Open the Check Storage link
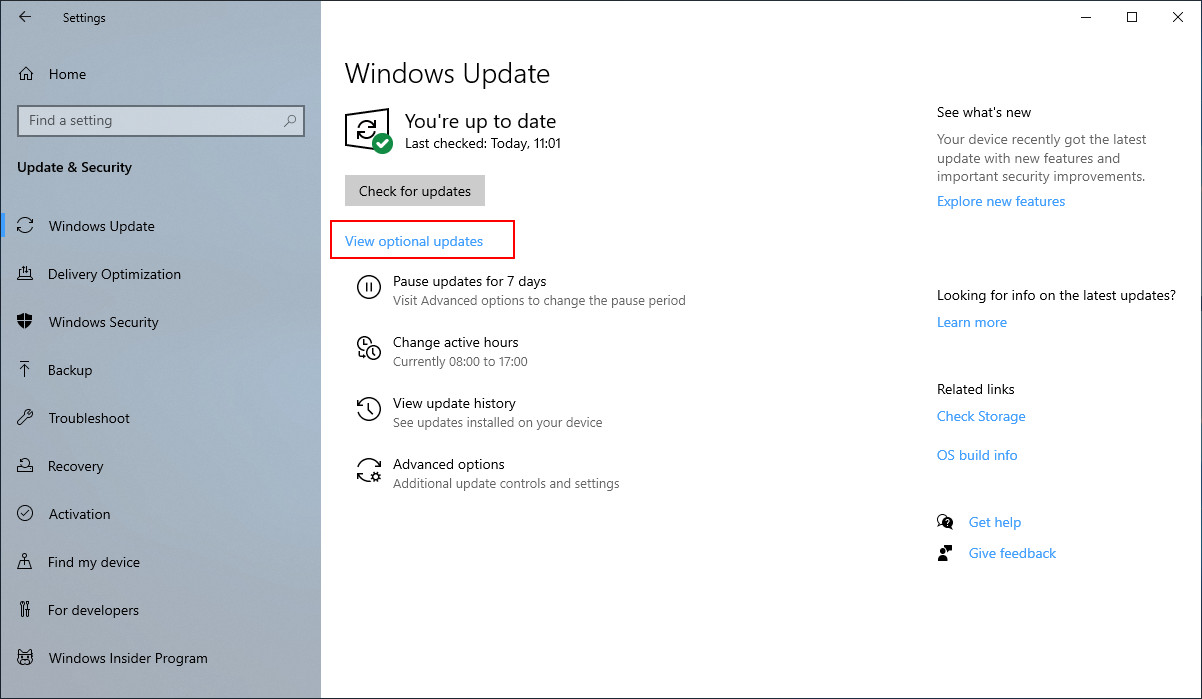 [x=981, y=416]
